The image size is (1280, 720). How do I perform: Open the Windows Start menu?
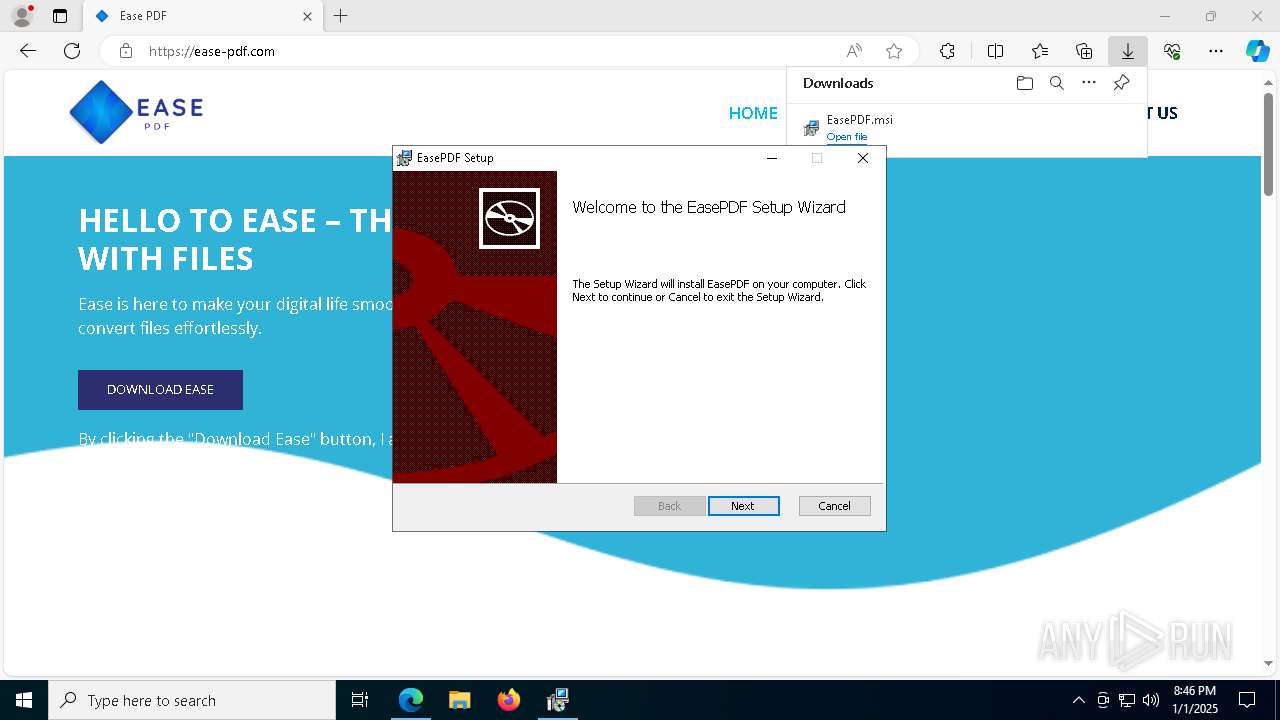24,700
